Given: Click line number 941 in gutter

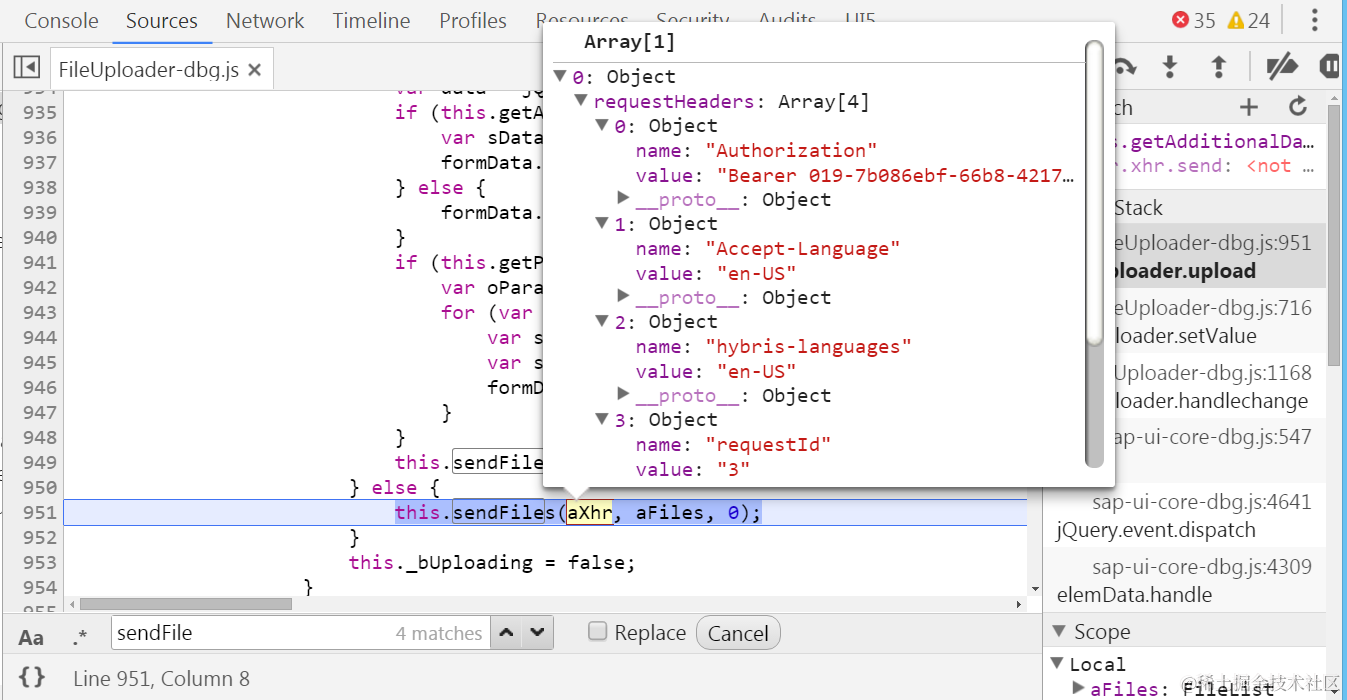Looking at the screenshot, I should [39, 262].
